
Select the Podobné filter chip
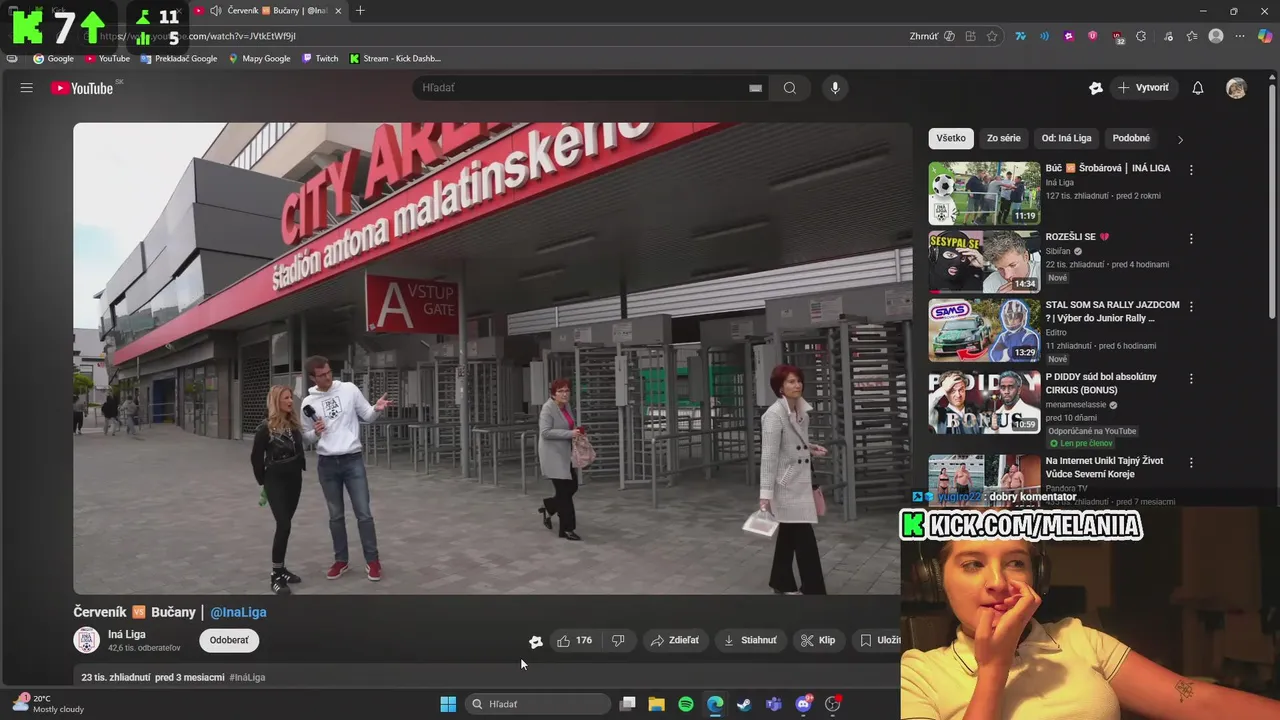pyautogui.click(x=1131, y=138)
